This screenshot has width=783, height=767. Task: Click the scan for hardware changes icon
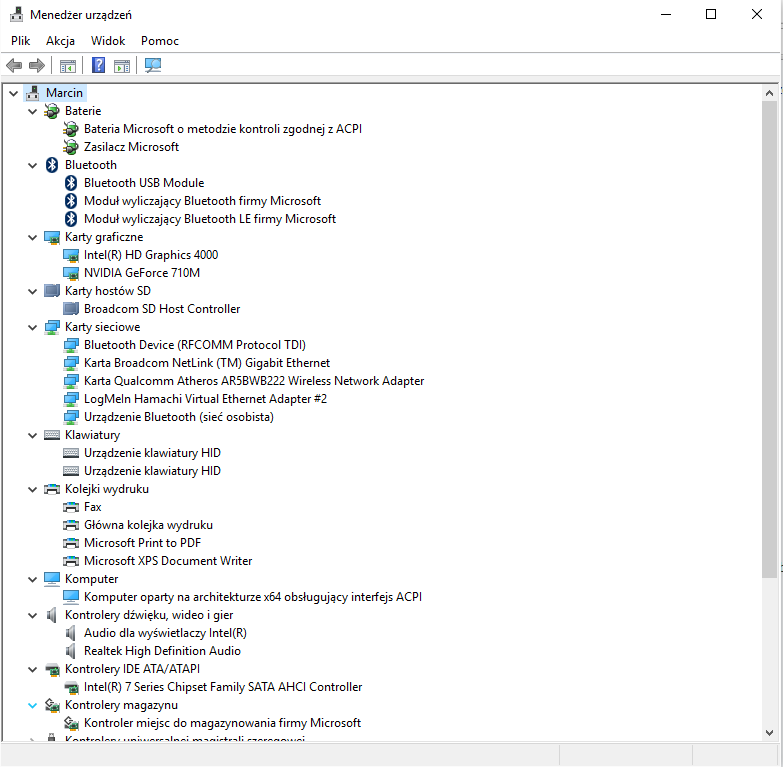click(x=153, y=65)
